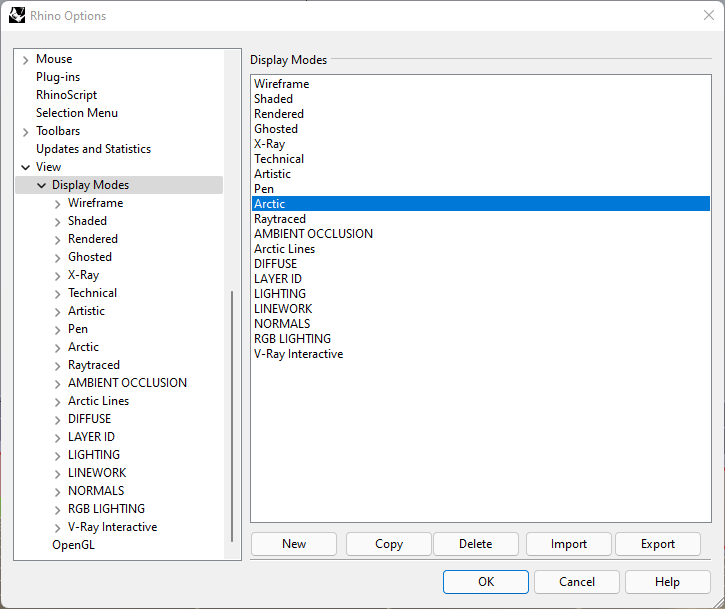Expand the Wireframe node chevron in tree
The image size is (725, 609).
tap(57, 204)
